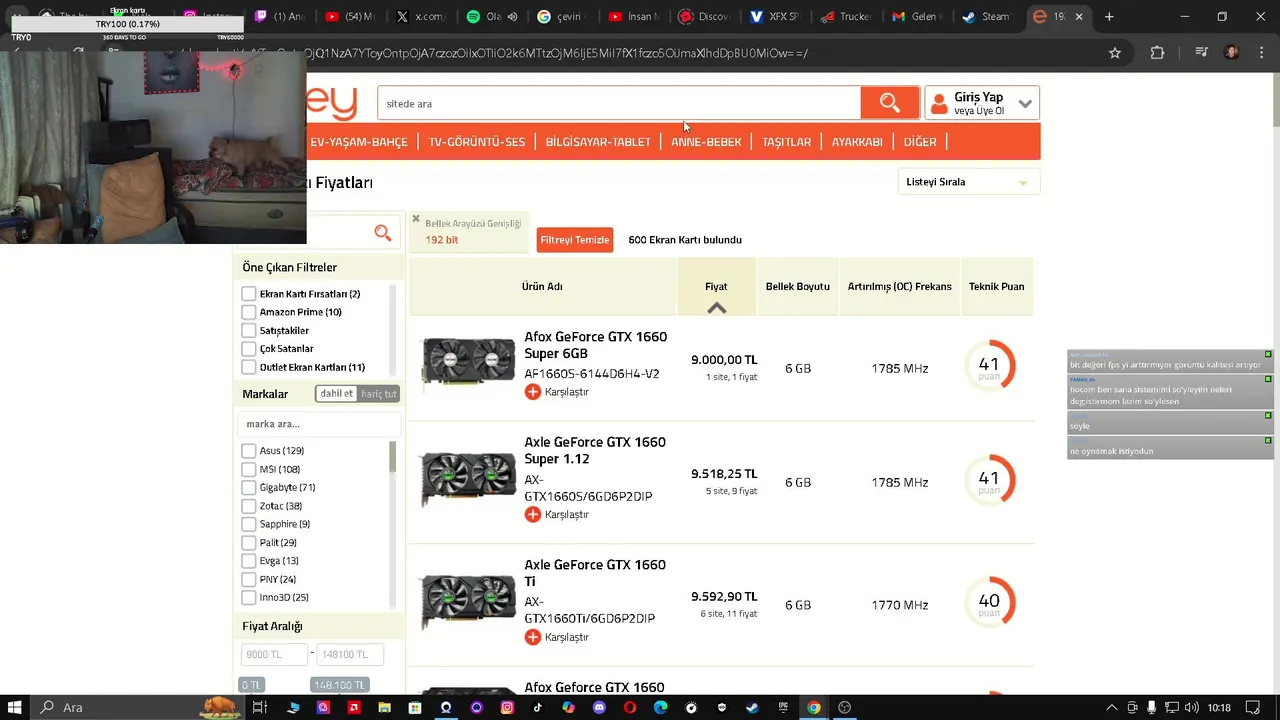This screenshot has width=1280, height=720.
Task: Check the MSI brand checkbox
Action: pos(249,469)
